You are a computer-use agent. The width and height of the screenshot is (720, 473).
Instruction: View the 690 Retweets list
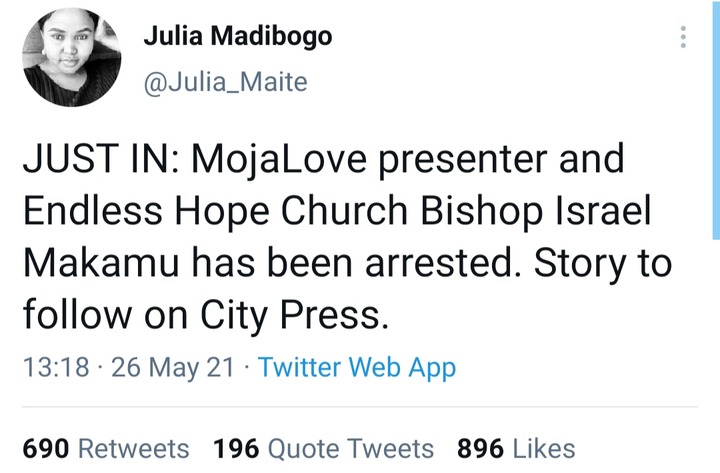coord(105,448)
